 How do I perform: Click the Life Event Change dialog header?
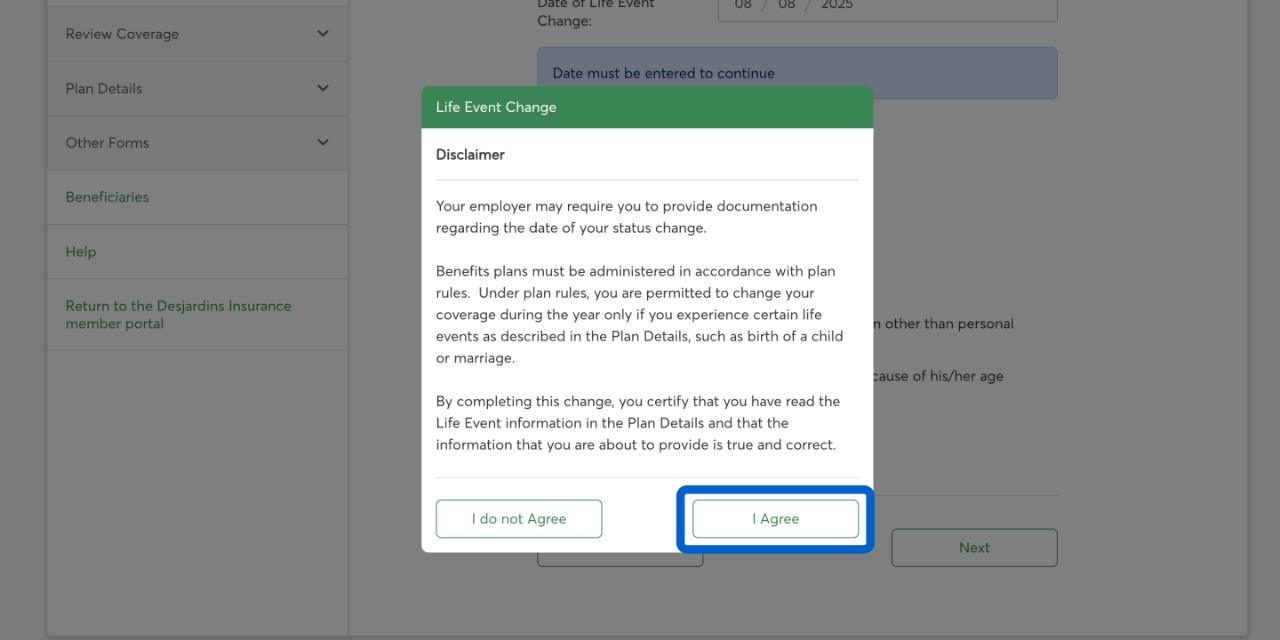[x=646, y=107]
